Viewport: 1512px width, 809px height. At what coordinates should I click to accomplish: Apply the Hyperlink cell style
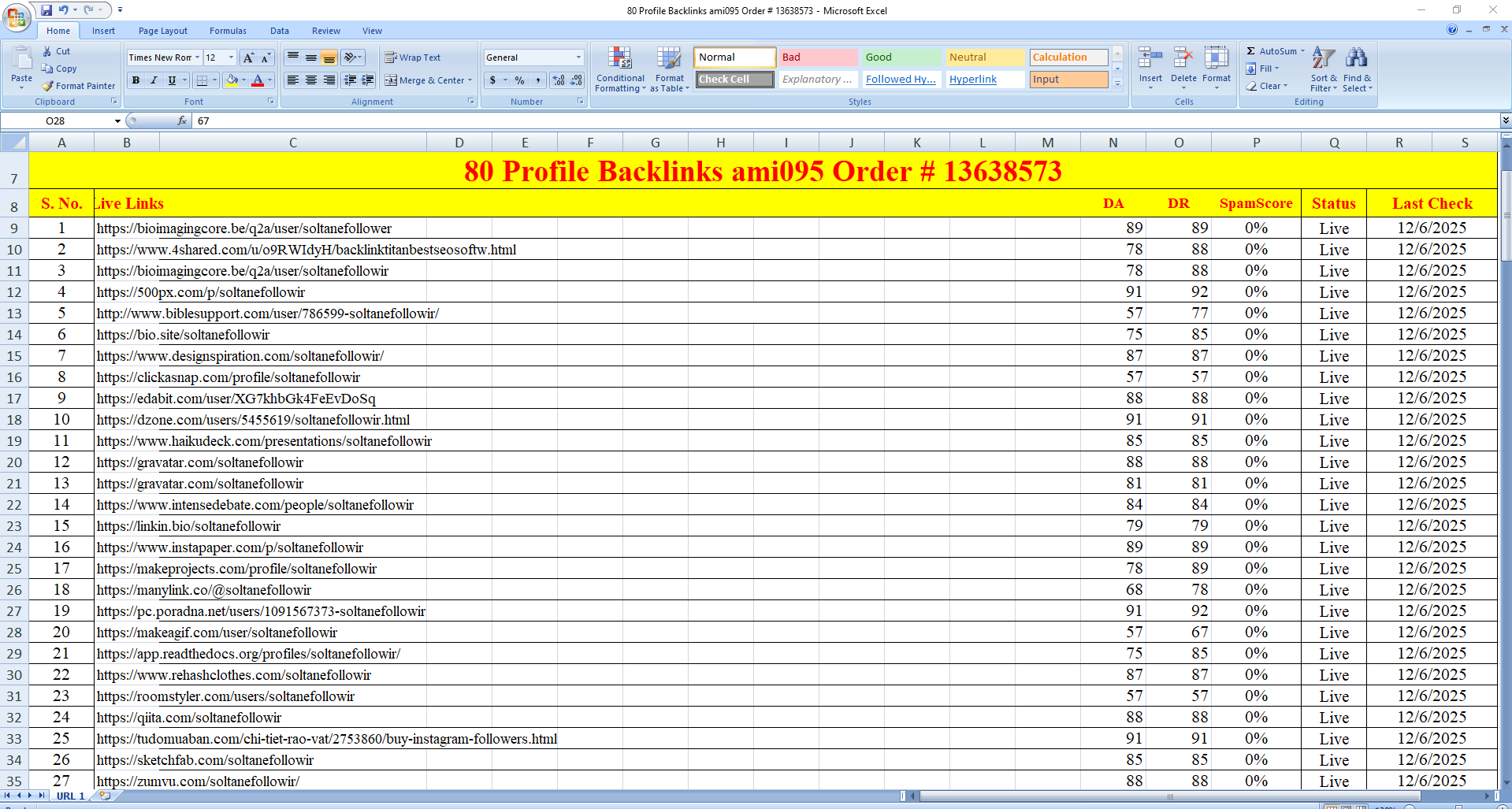tap(975, 79)
